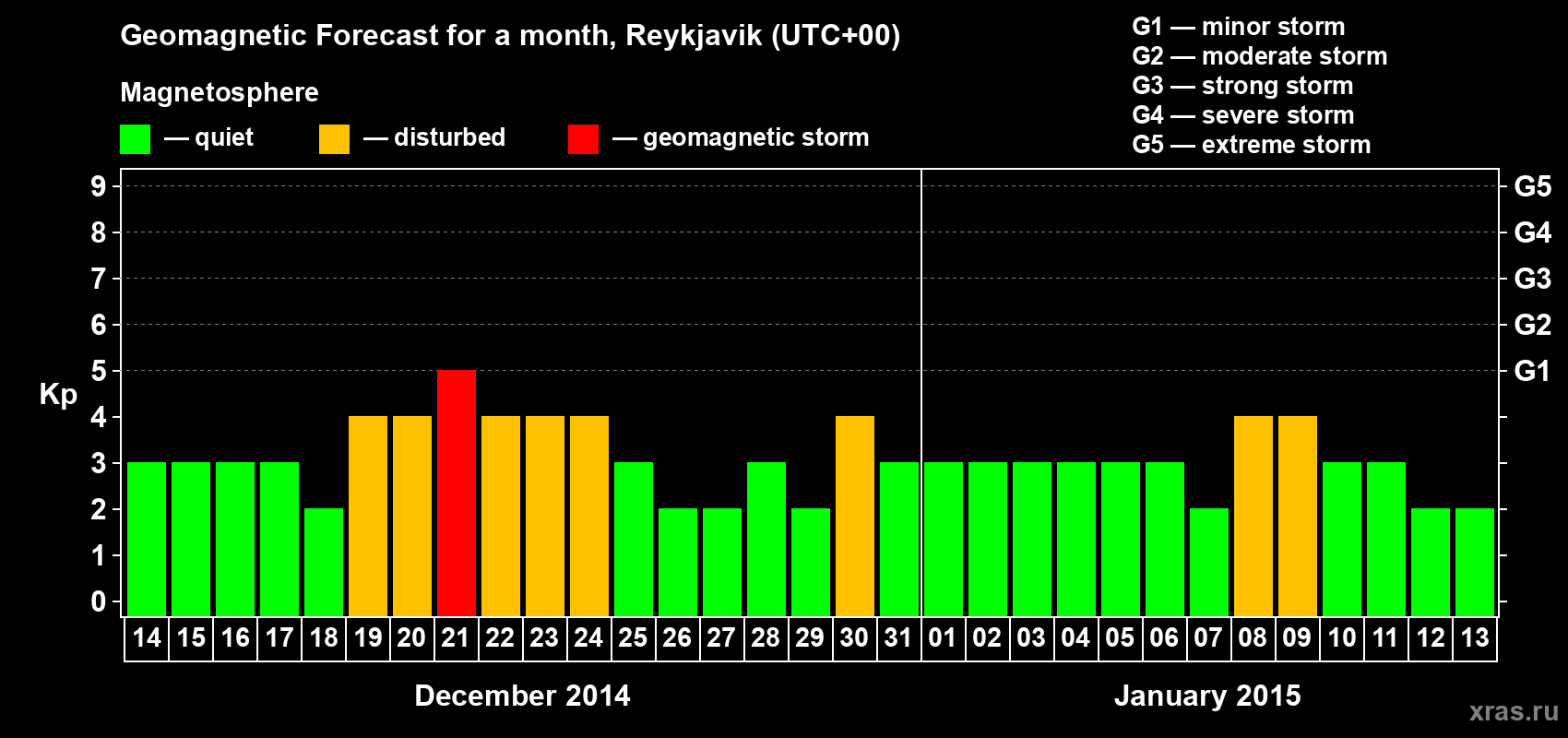The width and height of the screenshot is (1568, 738).
Task: Click the Kp axis value "9"
Action: (99, 186)
